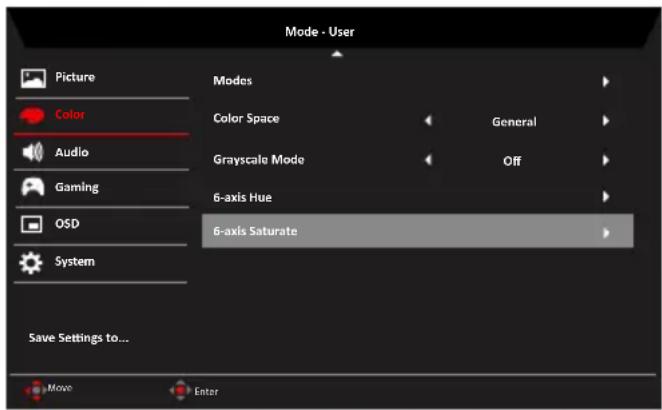Advance Color Space with right arrow

(606, 121)
